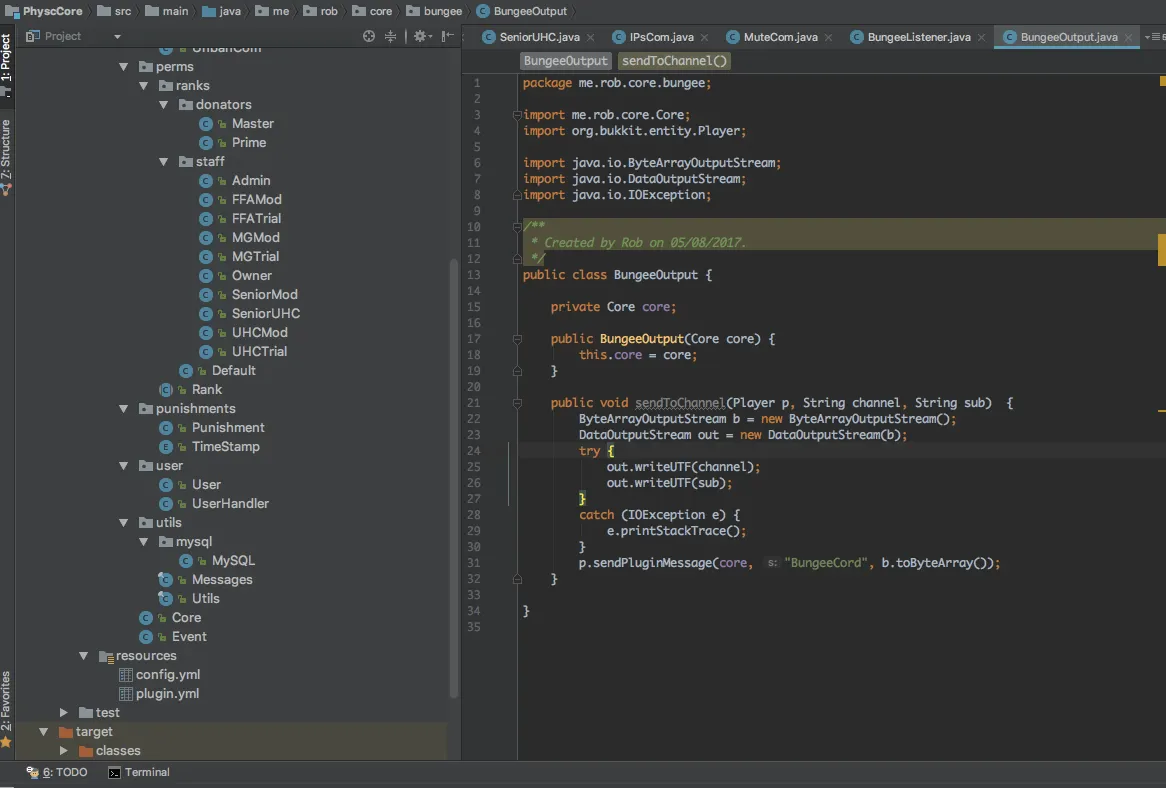Click the bungee breadcrumb in navigation bar
The width and height of the screenshot is (1166, 788).
pos(440,11)
